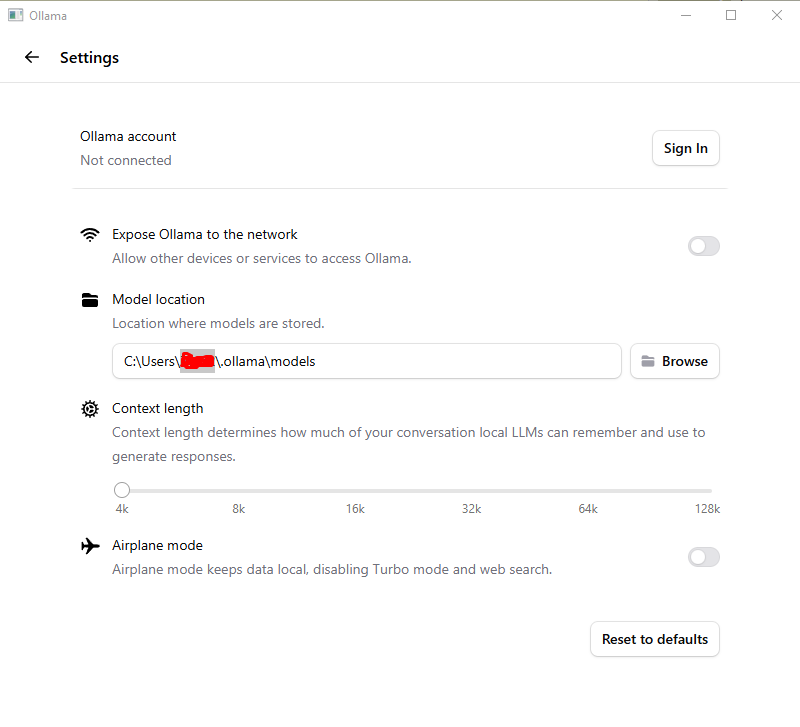
Task: Click the 'Context length' title text
Action: pyautogui.click(x=158, y=408)
